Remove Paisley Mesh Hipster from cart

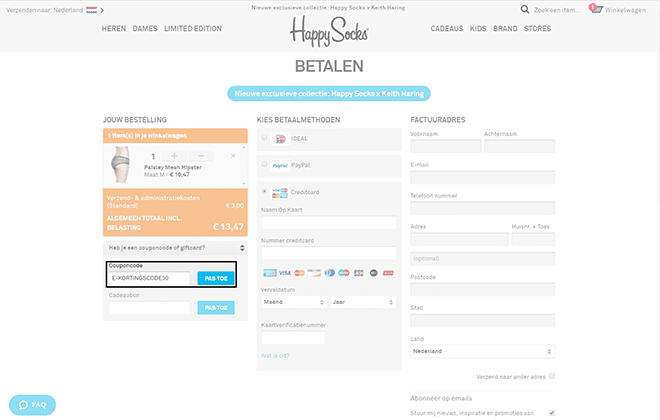coord(233,156)
